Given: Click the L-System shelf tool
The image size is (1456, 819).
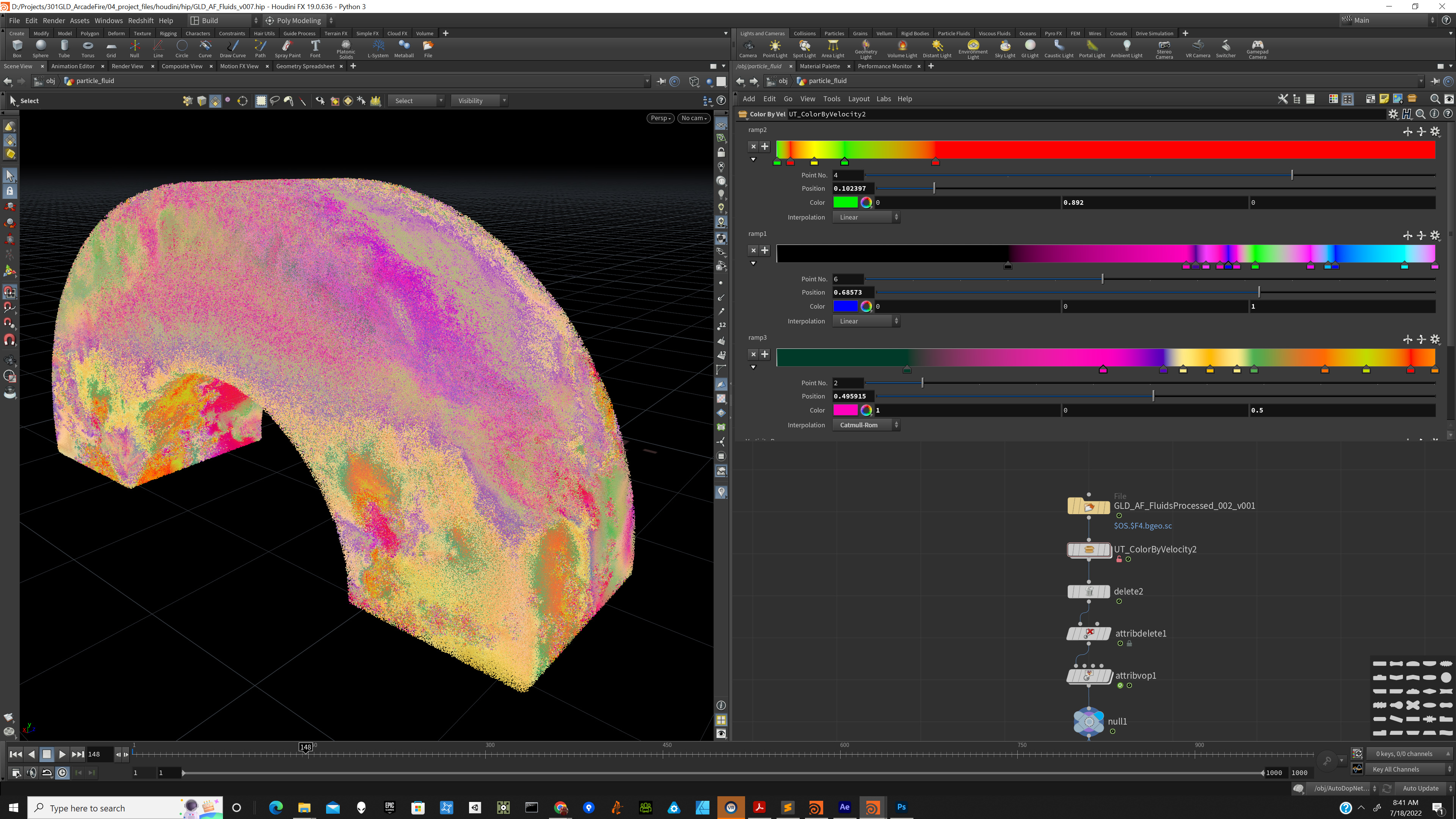Looking at the screenshot, I should 378,49.
